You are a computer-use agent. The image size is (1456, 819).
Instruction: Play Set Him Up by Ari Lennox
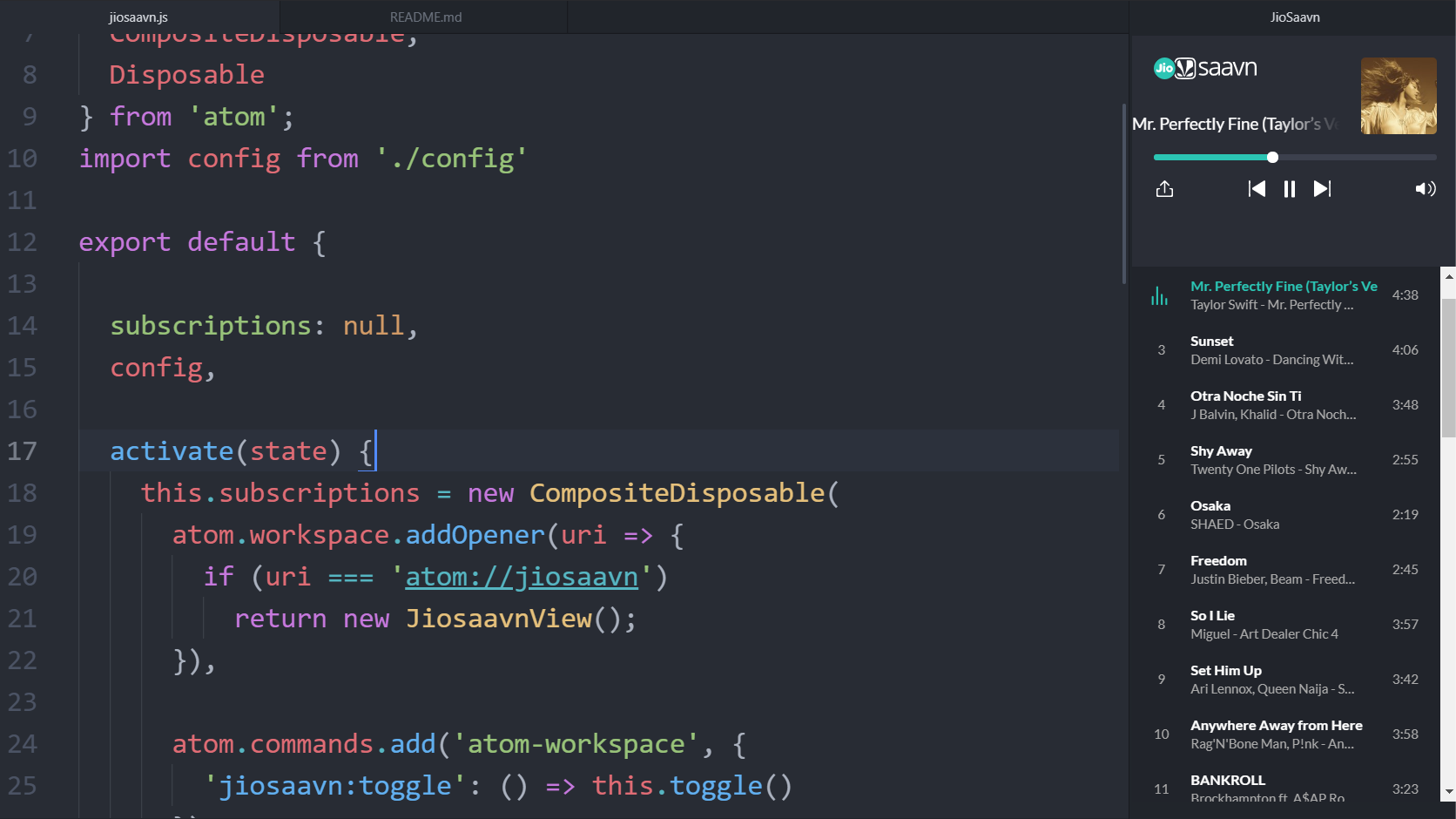(1286, 680)
